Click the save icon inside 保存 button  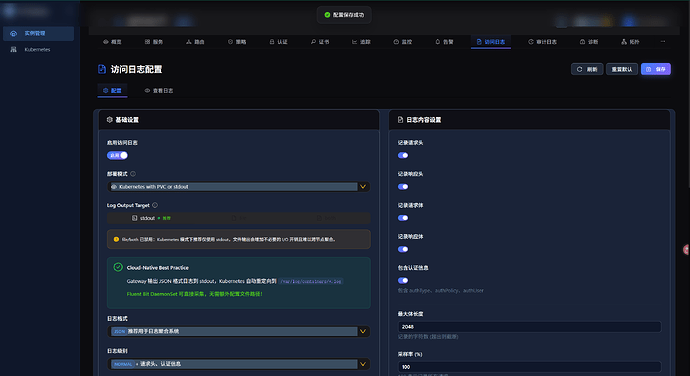(x=648, y=69)
